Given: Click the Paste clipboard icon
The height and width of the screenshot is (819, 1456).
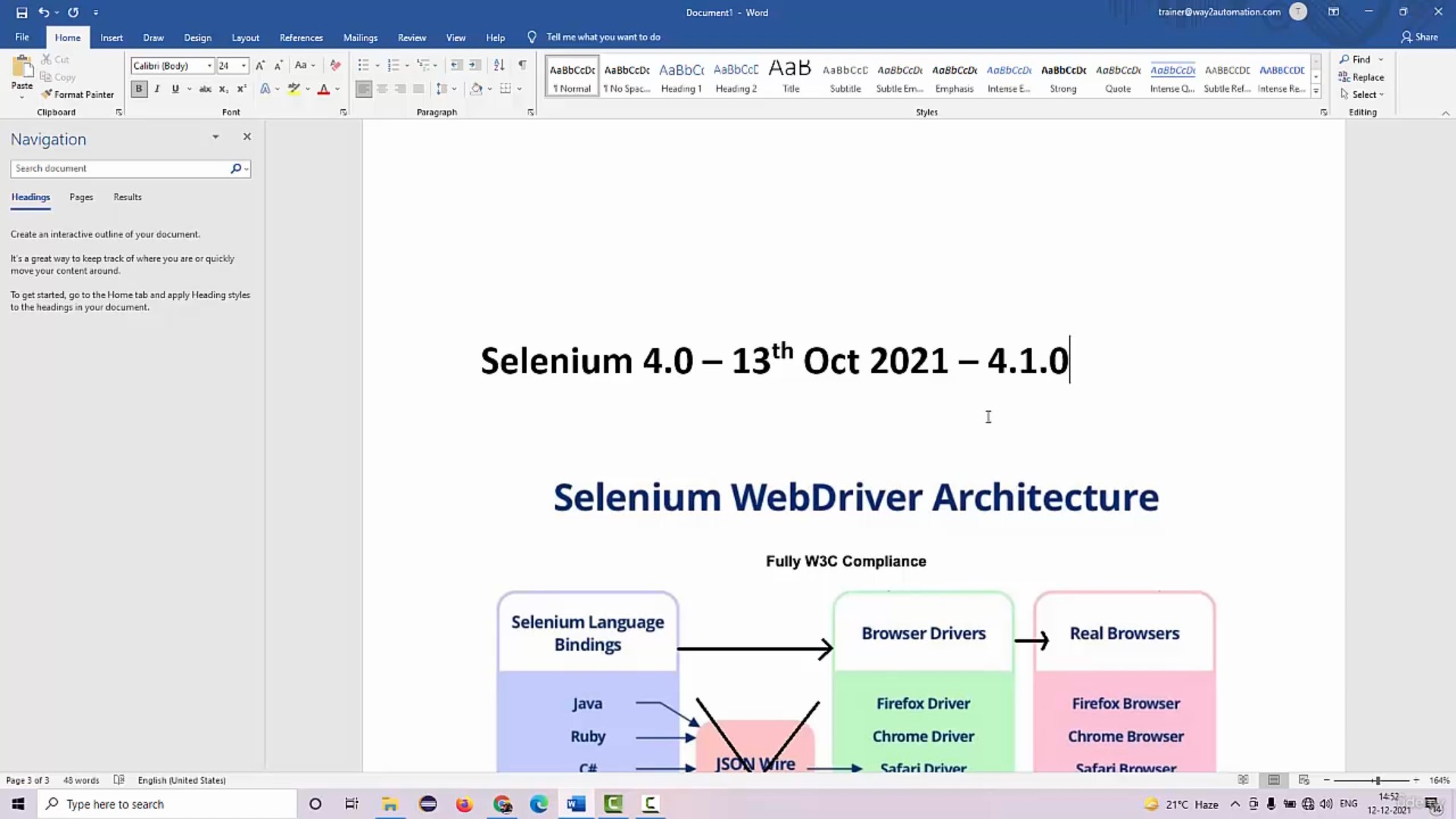Looking at the screenshot, I should (22, 68).
